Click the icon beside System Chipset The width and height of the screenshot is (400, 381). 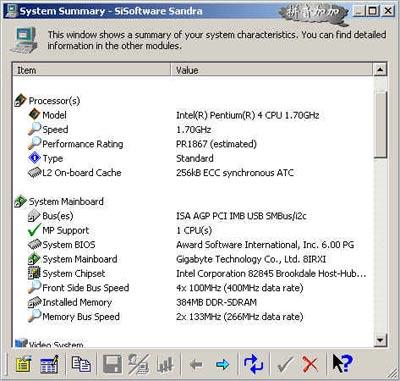click(x=34, y=273)
